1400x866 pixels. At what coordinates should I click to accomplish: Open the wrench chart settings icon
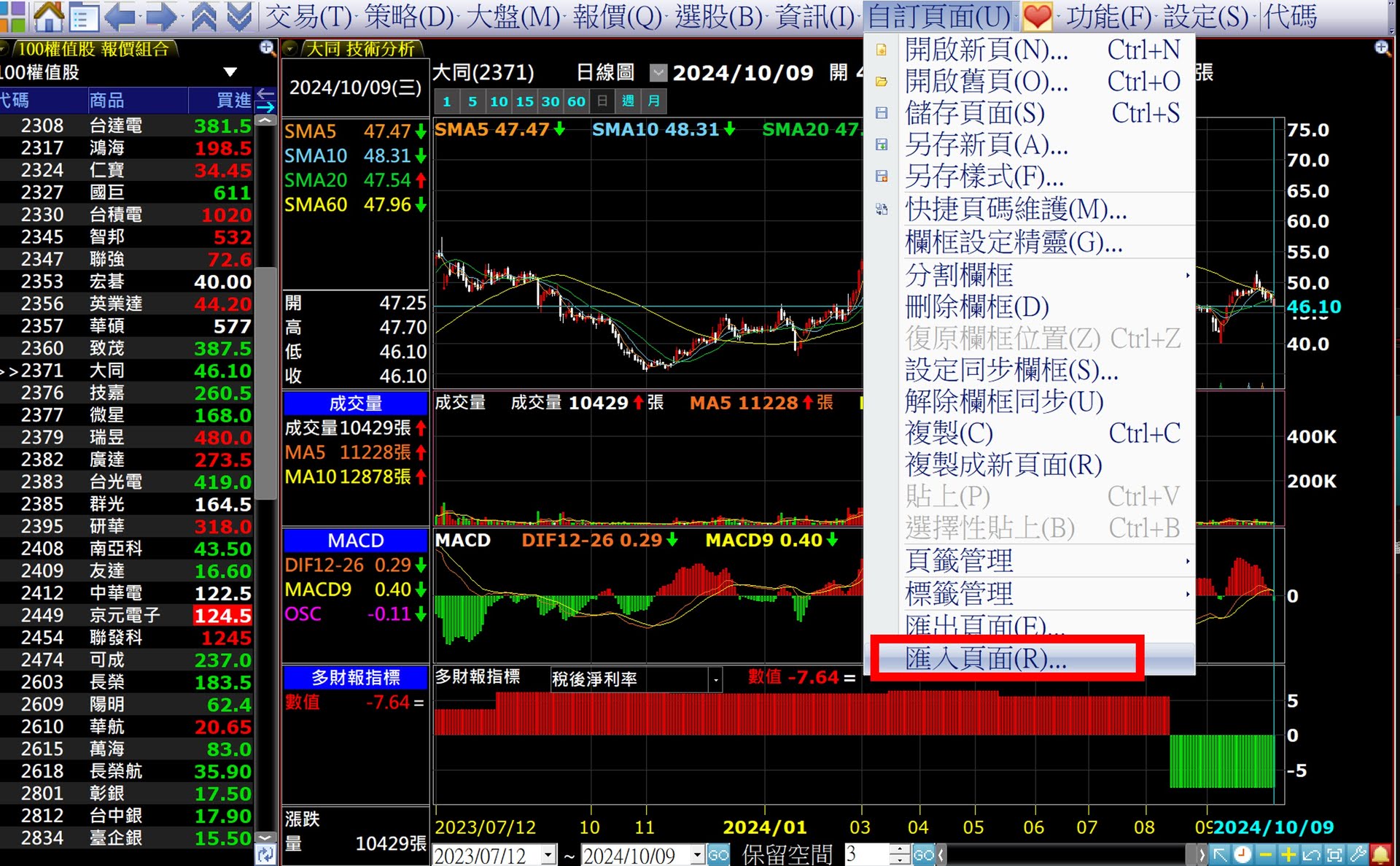pyautogui.click(x=1358, y=854)
